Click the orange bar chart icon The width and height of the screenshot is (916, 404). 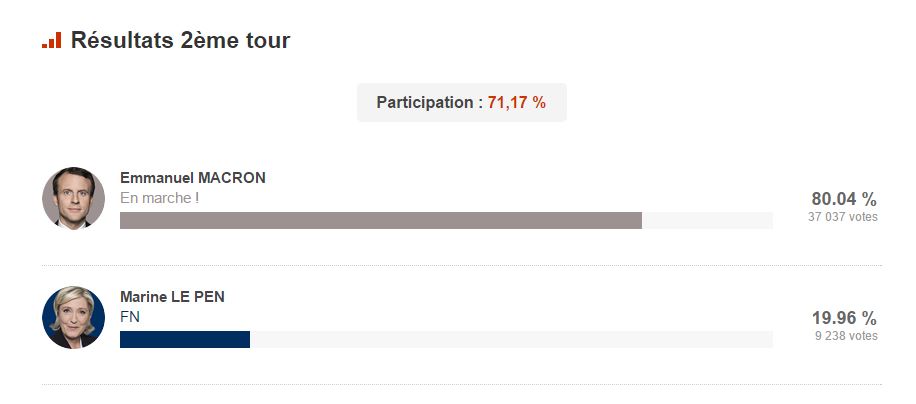51,40
